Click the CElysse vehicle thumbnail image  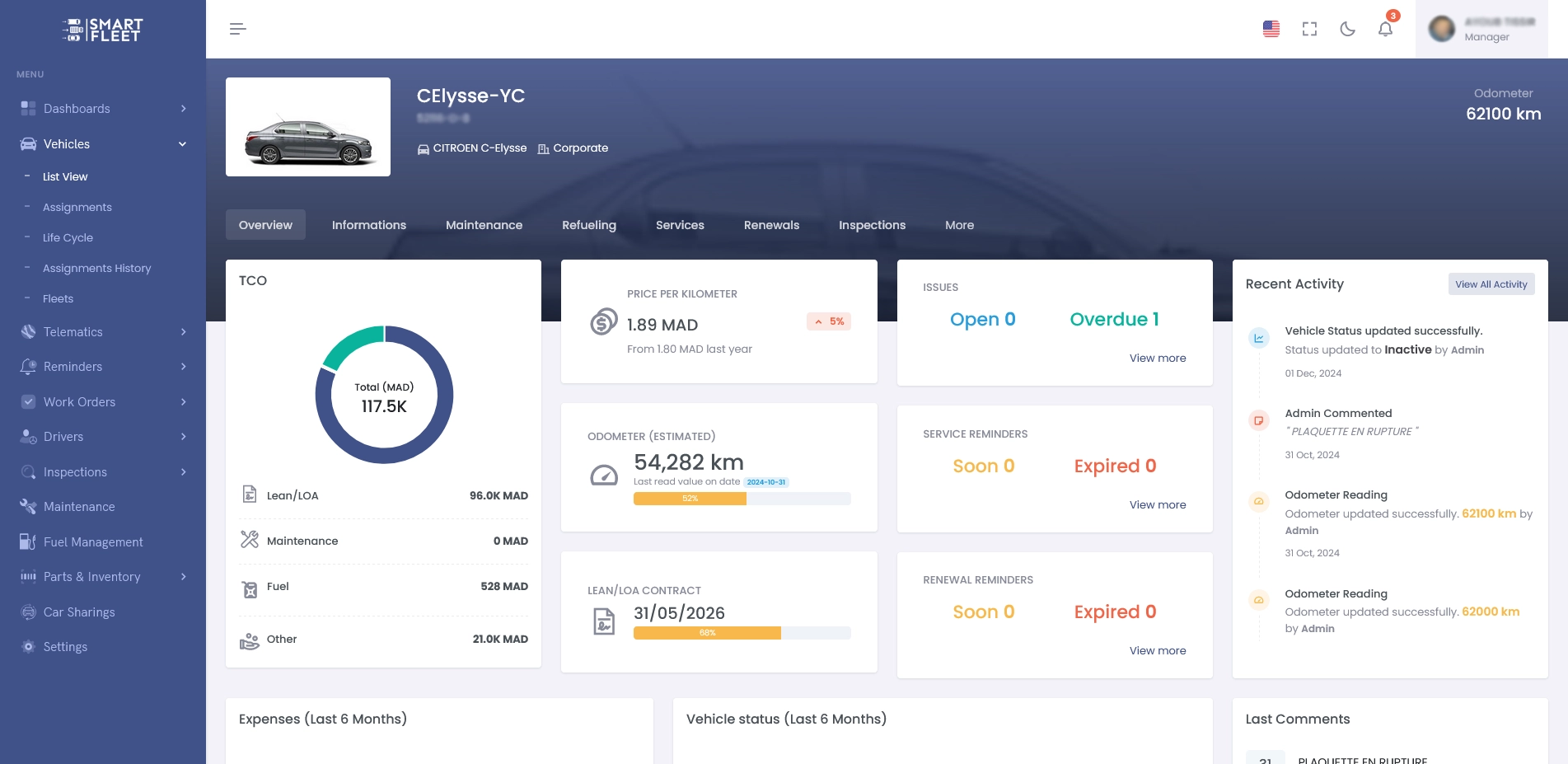click(x=308, y=127)
